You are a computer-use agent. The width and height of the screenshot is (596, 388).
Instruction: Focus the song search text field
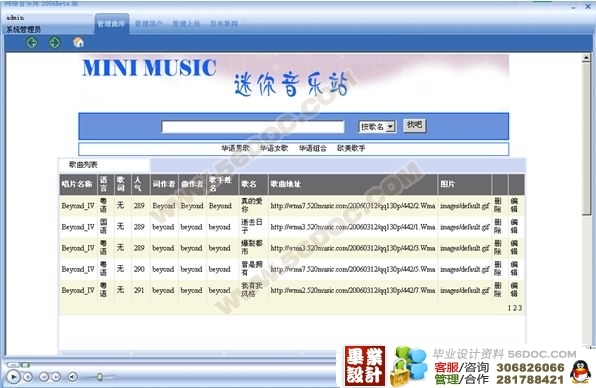(x=253, y=127)
